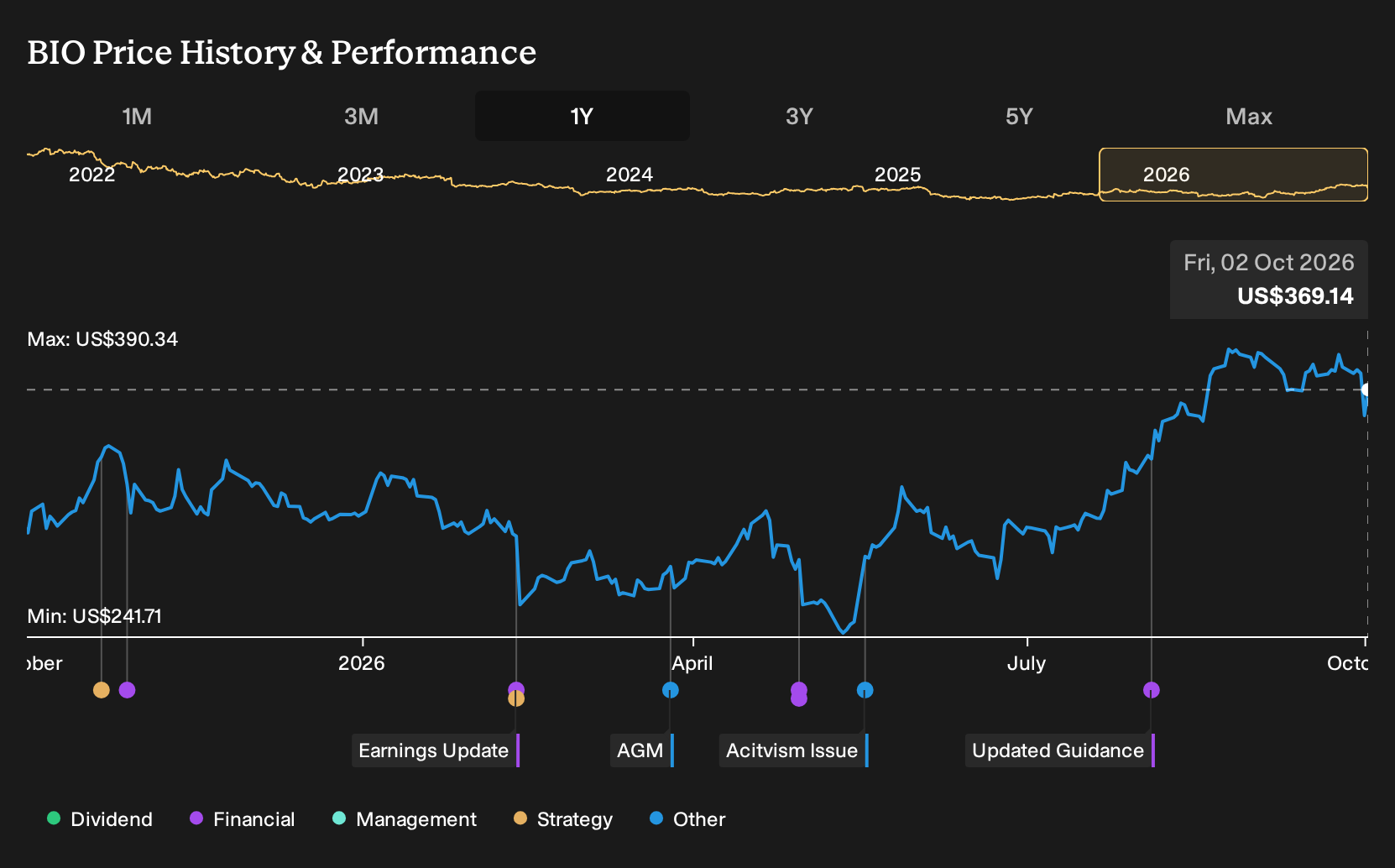Jump to 2024 in the overview sparkline
Viewport: 1395px width, 868px height.
coord(630,175)
